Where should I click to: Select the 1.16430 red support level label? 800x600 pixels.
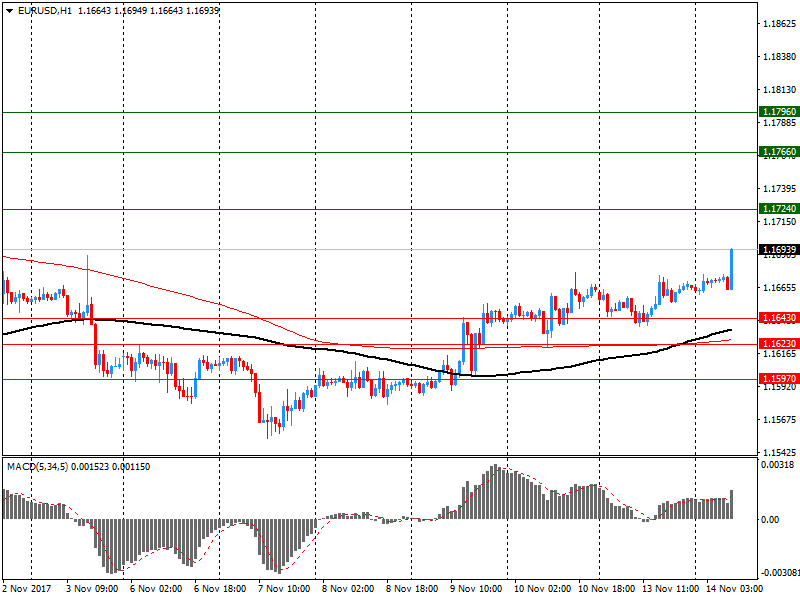coord(779,318)
